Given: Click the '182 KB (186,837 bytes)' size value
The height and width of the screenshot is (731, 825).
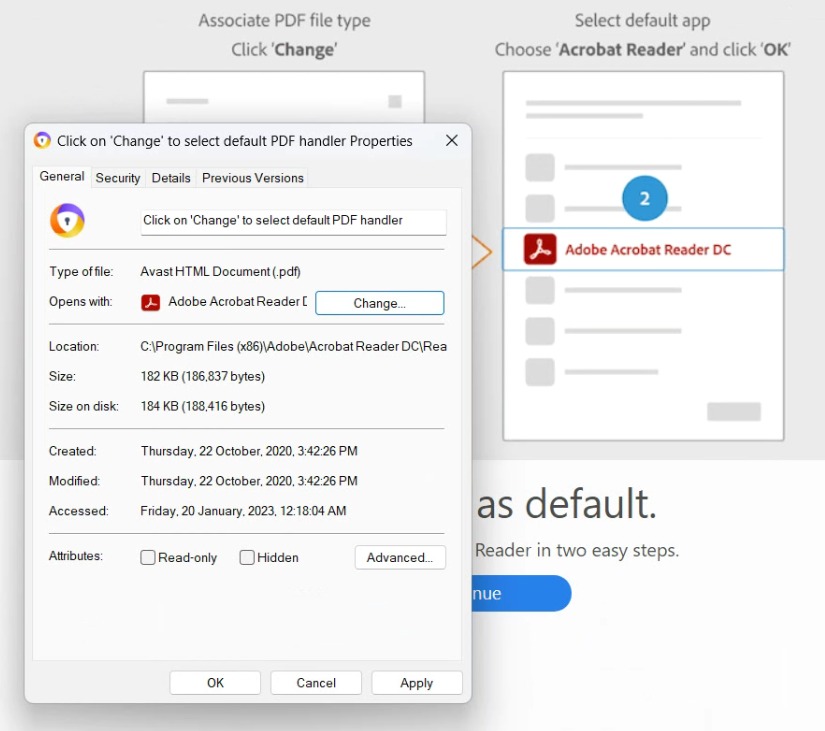Looking at the screenshot, I should coord(203,376).
